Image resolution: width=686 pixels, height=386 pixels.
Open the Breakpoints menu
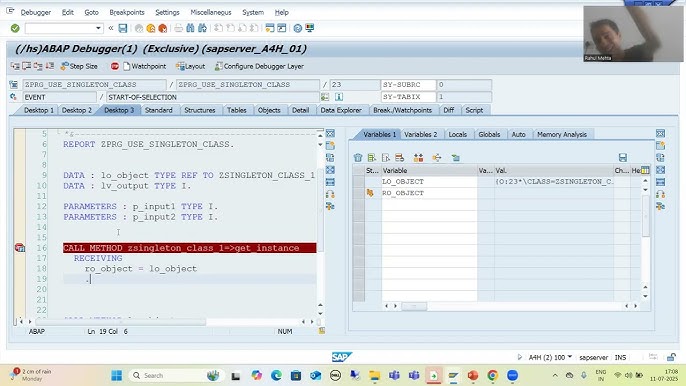pos(127,12)
